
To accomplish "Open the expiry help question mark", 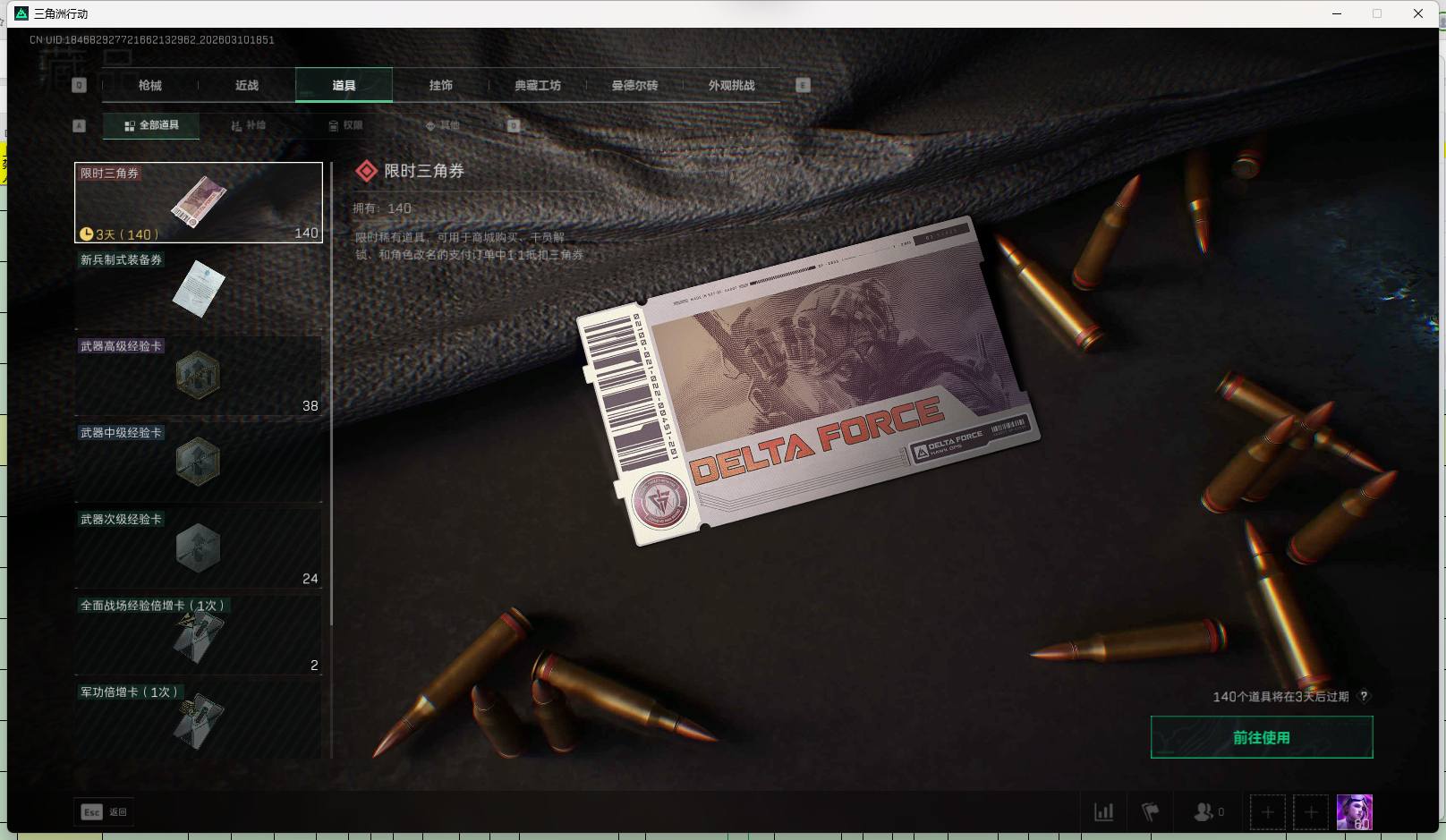I will pos(1364,696).
